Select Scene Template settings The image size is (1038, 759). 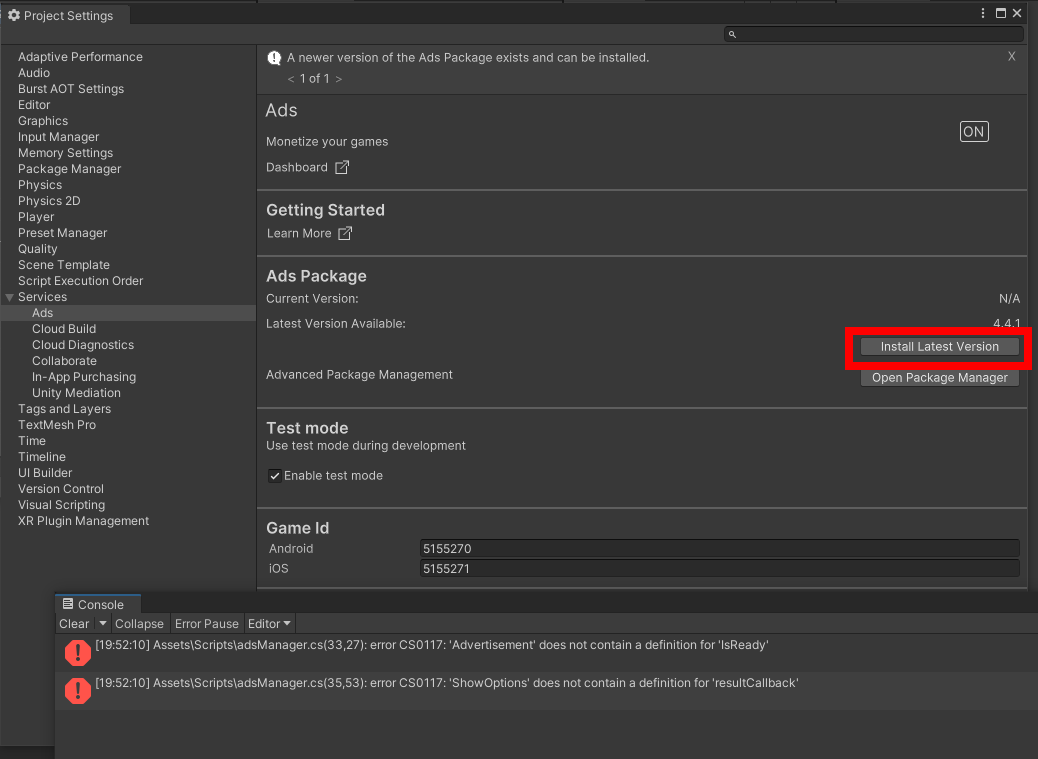click(x=64, y=265)
